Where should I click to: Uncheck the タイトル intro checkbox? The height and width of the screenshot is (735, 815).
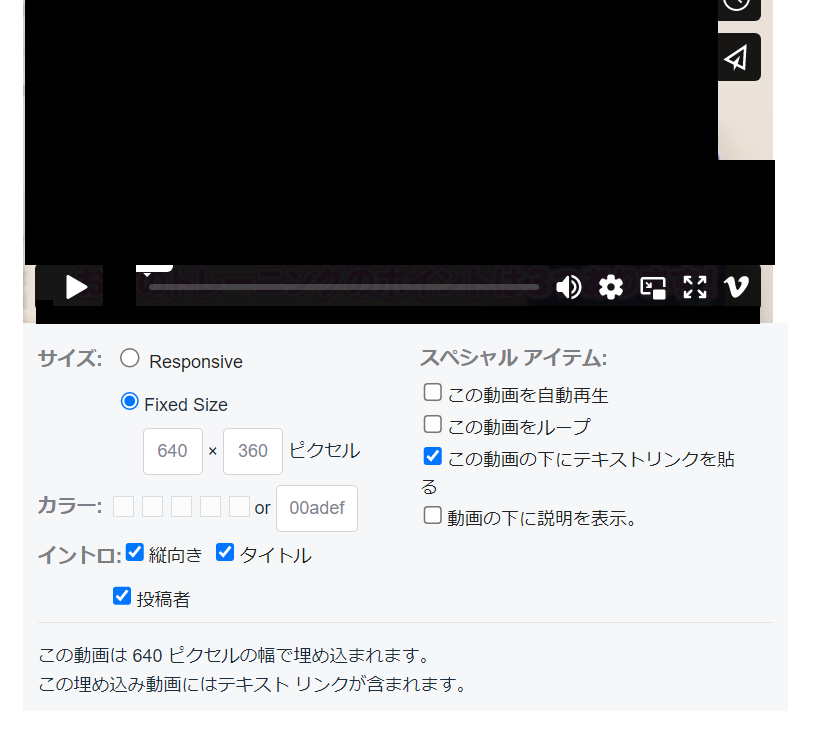tap(225, 553)
